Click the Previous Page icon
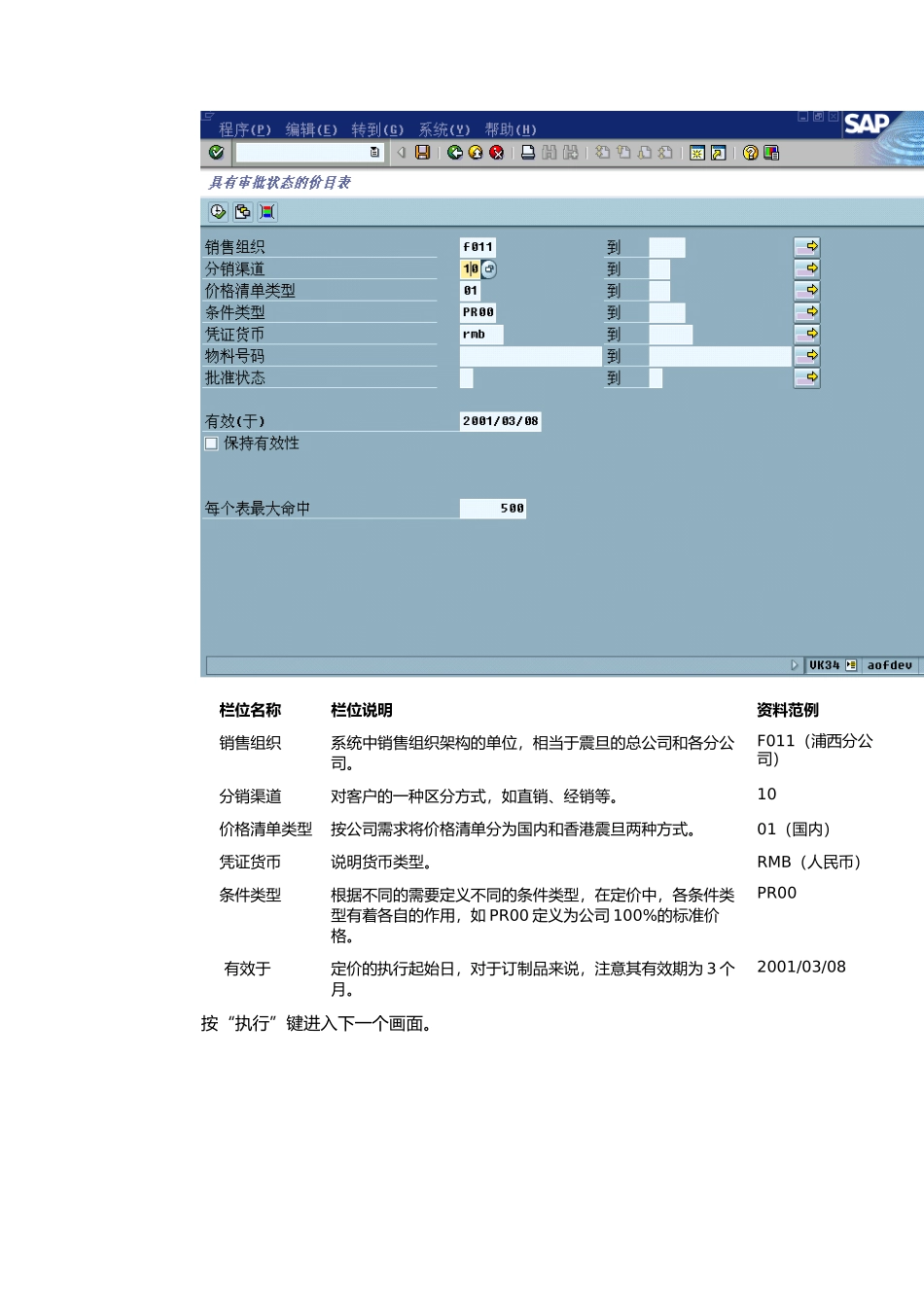Screen dimensions: 924x1307 point(623,153)
